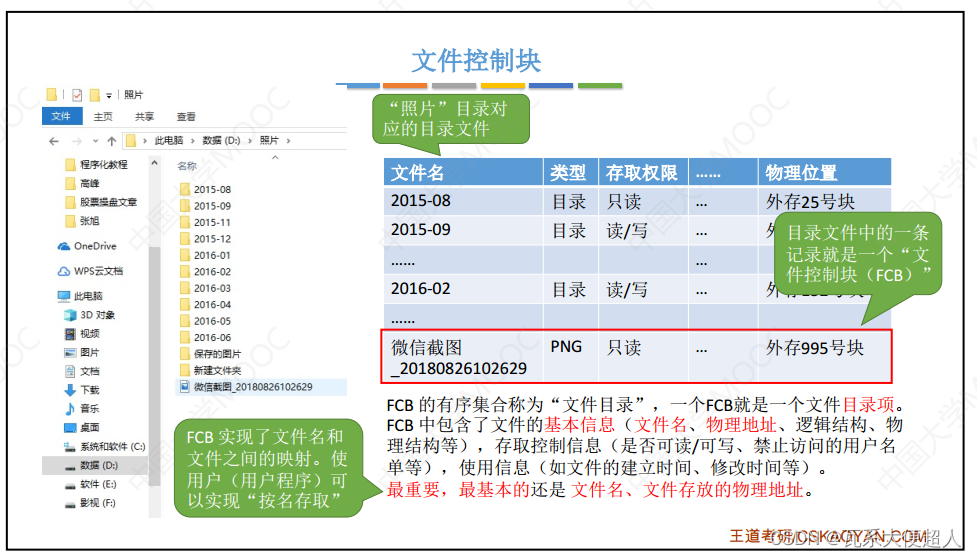
Task: Click the 影视 (F:) drive icon
Action: click(x=70, y=503)
